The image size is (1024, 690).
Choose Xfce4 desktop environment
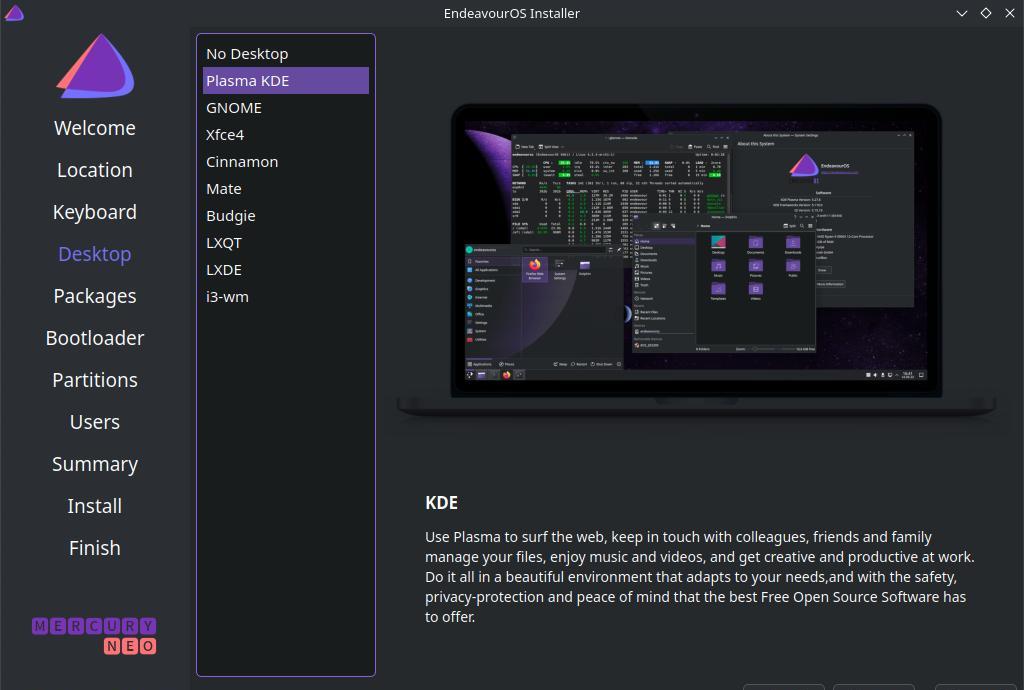[285, 134]
